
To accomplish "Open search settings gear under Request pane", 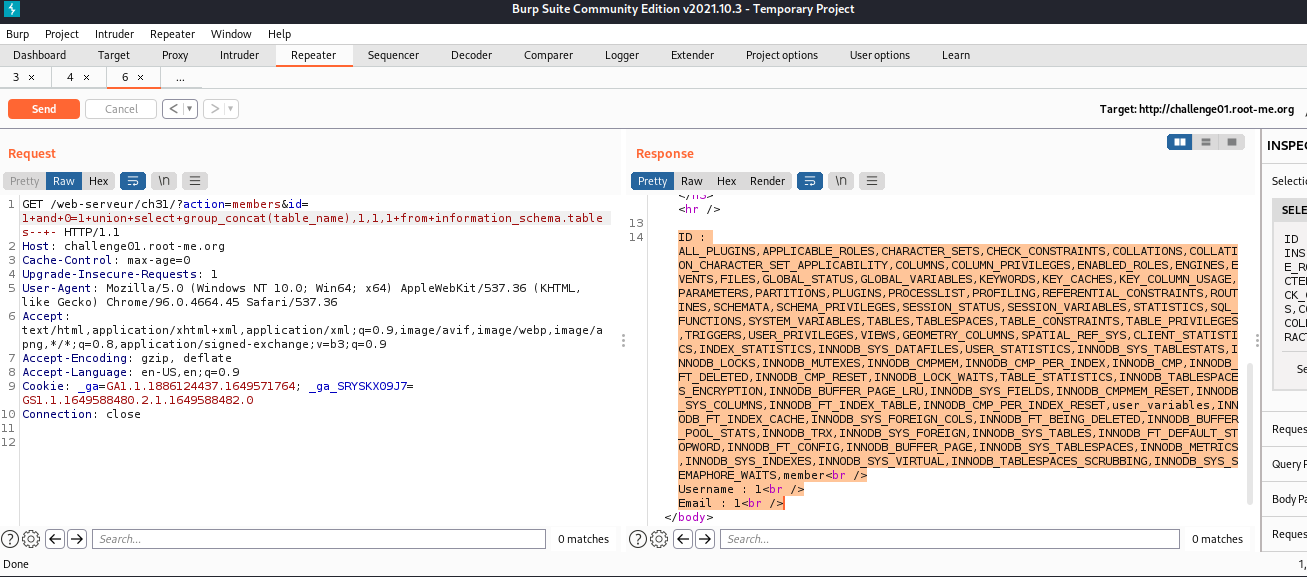I will pos(31,539).
